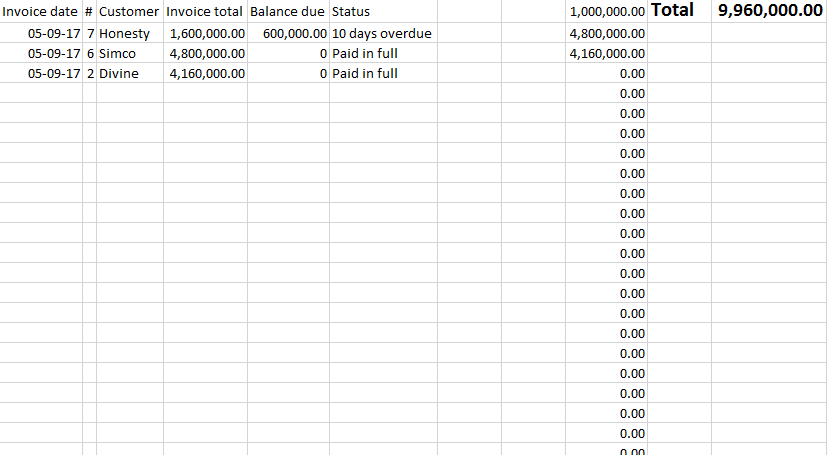Click the Status header cell
This screenshot has width=827, height=455.
(x=383, y=12)
